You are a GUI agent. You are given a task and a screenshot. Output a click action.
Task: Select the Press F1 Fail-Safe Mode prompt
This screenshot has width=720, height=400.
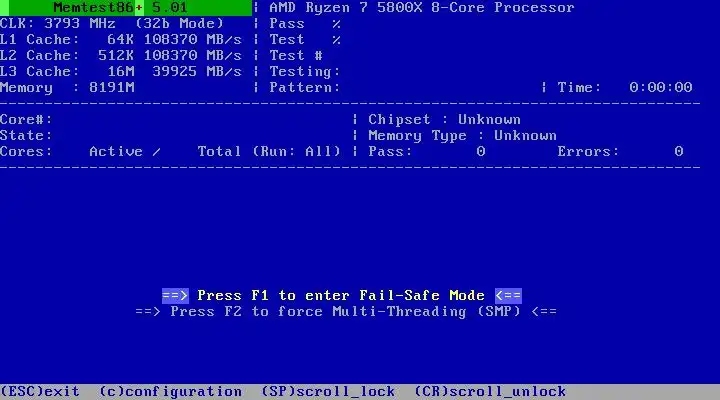342,295
